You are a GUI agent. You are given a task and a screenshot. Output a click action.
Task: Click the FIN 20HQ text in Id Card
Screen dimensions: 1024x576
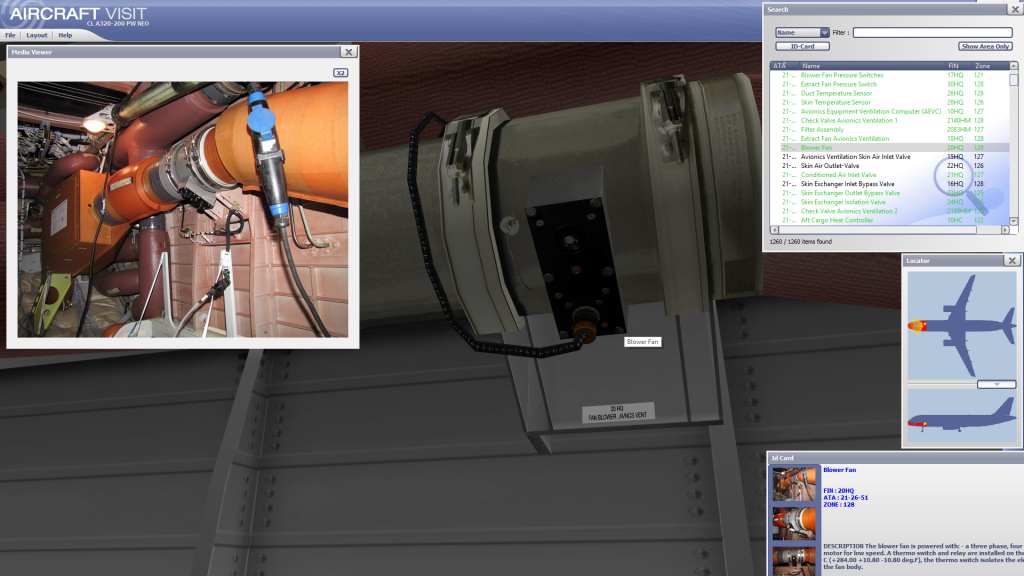(839, 490)
